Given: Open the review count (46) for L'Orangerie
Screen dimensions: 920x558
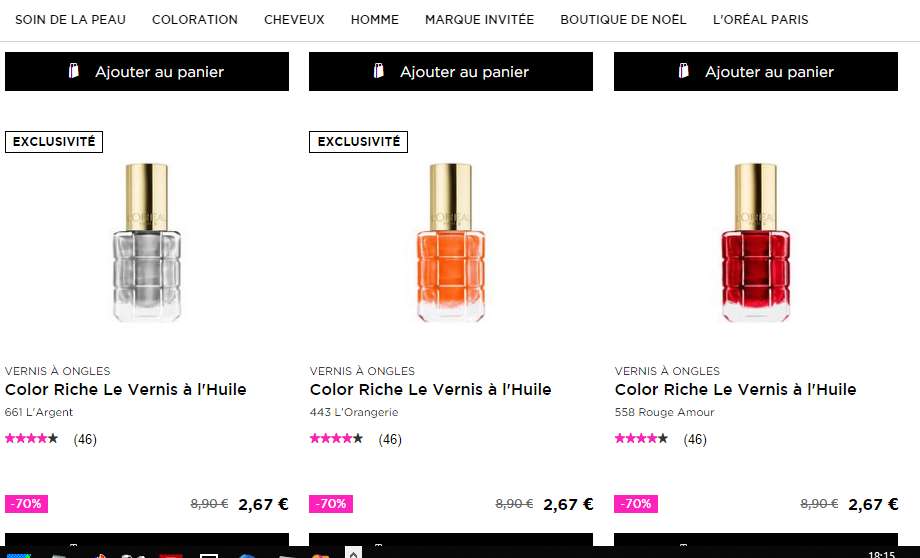Looking at the screenshot, I should pyautogui.click(x=390, y=439).
